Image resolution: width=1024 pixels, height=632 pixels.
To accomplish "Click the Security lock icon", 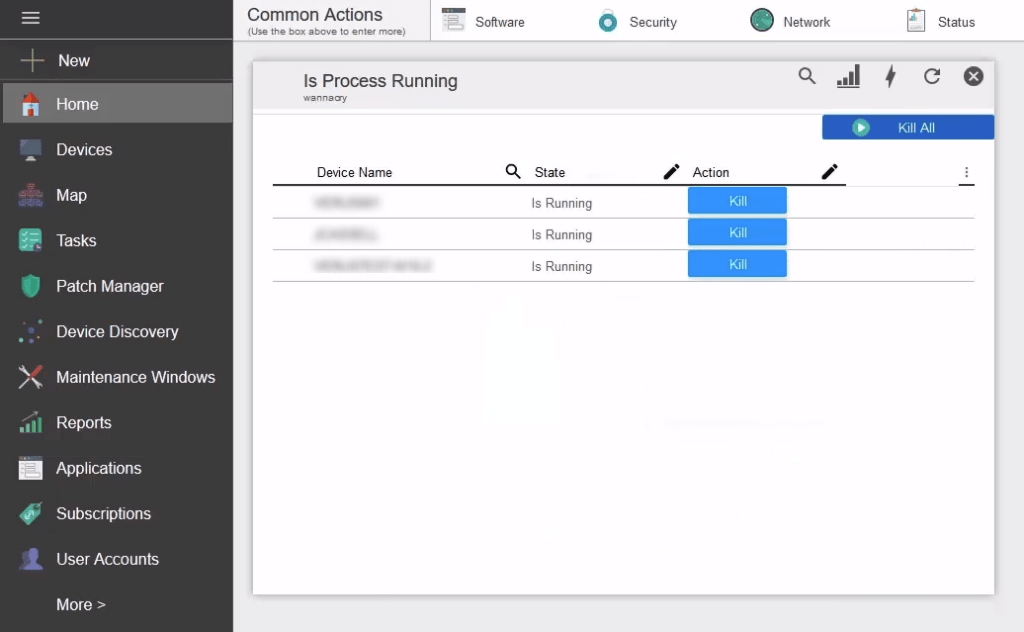I will [x=607, y=21].
